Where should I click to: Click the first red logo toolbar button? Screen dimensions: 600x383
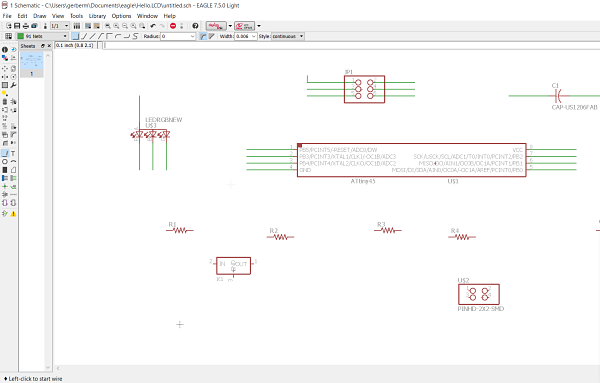pos(216,26)
